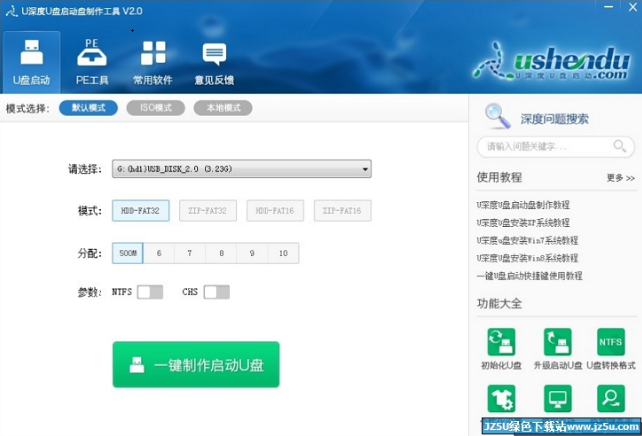The image size is (642, 436).
Task: Open the U深度u盘安装Win7系统教程 link
Action: pos(527,240)
